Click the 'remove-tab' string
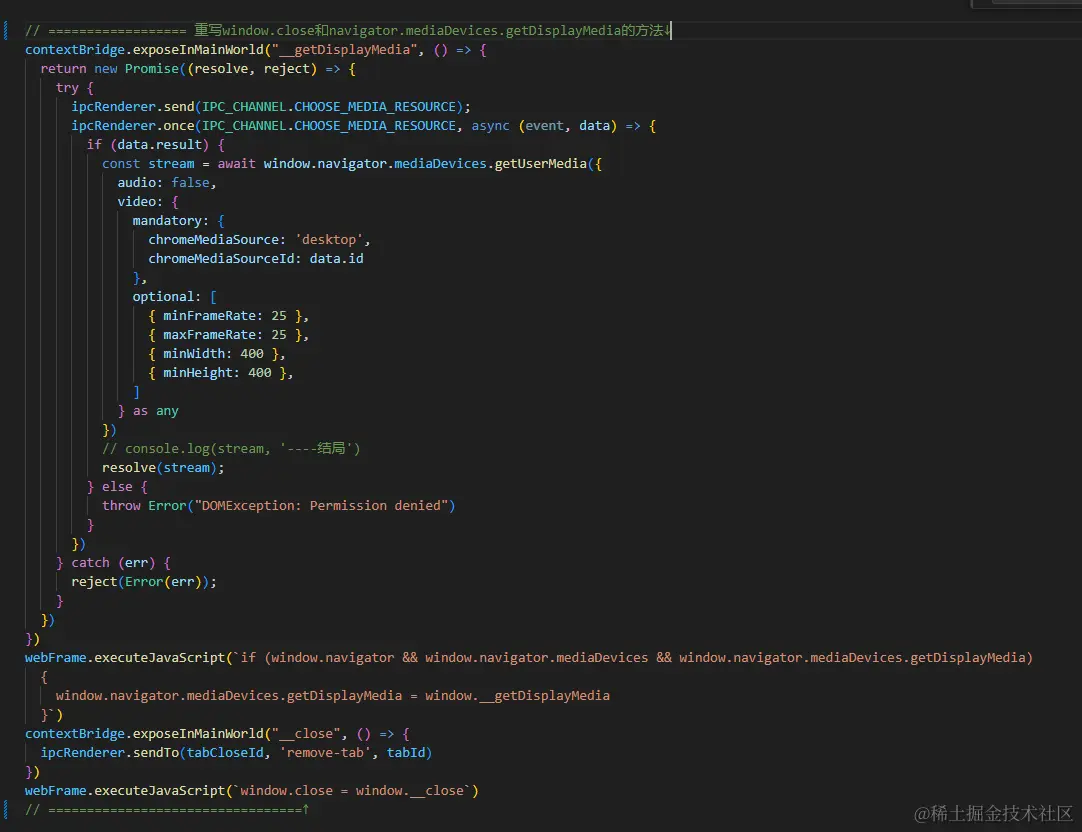Image resolution: width=1082 pixels, height=832 pixels. pos(325,753)
